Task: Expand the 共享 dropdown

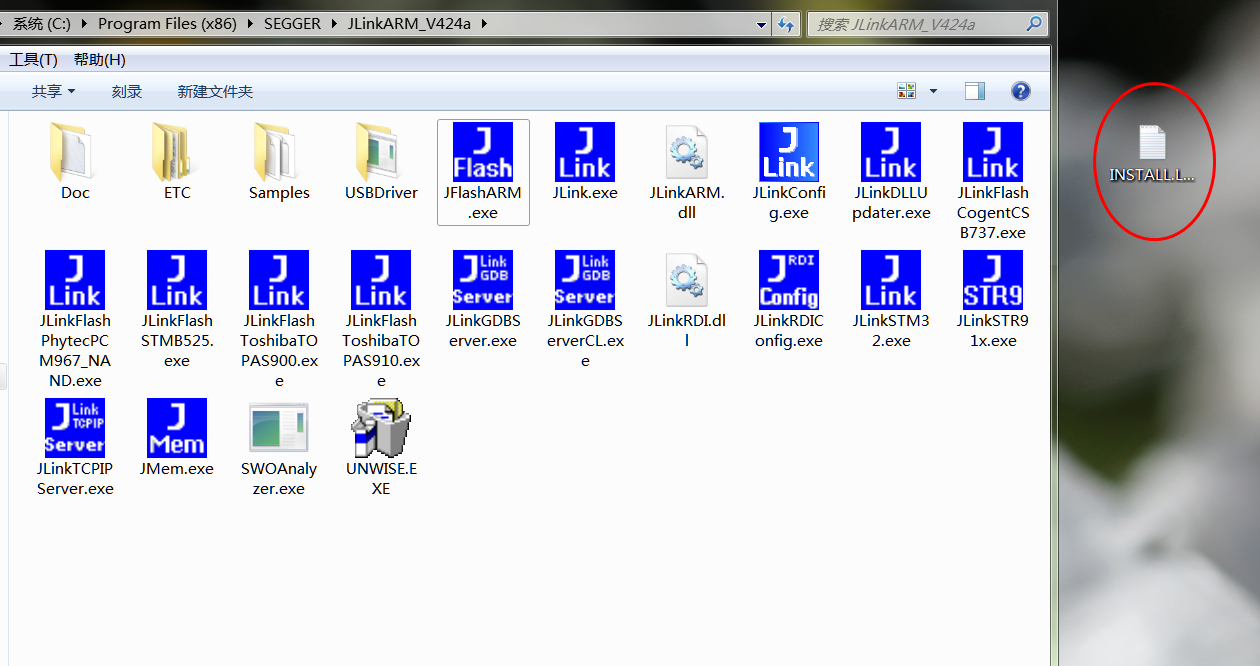Action: [x=53, y=90]
